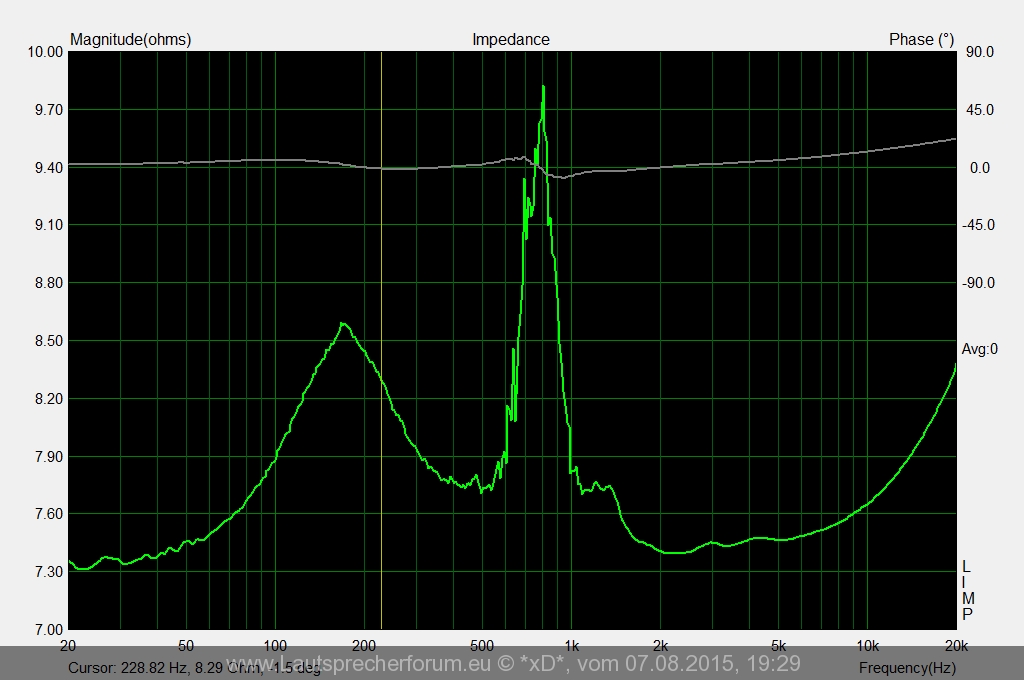The height and width of the screenshot is (680, 1024).
Task: Click the Avg:0 indicator
Action: coord(979,349)
